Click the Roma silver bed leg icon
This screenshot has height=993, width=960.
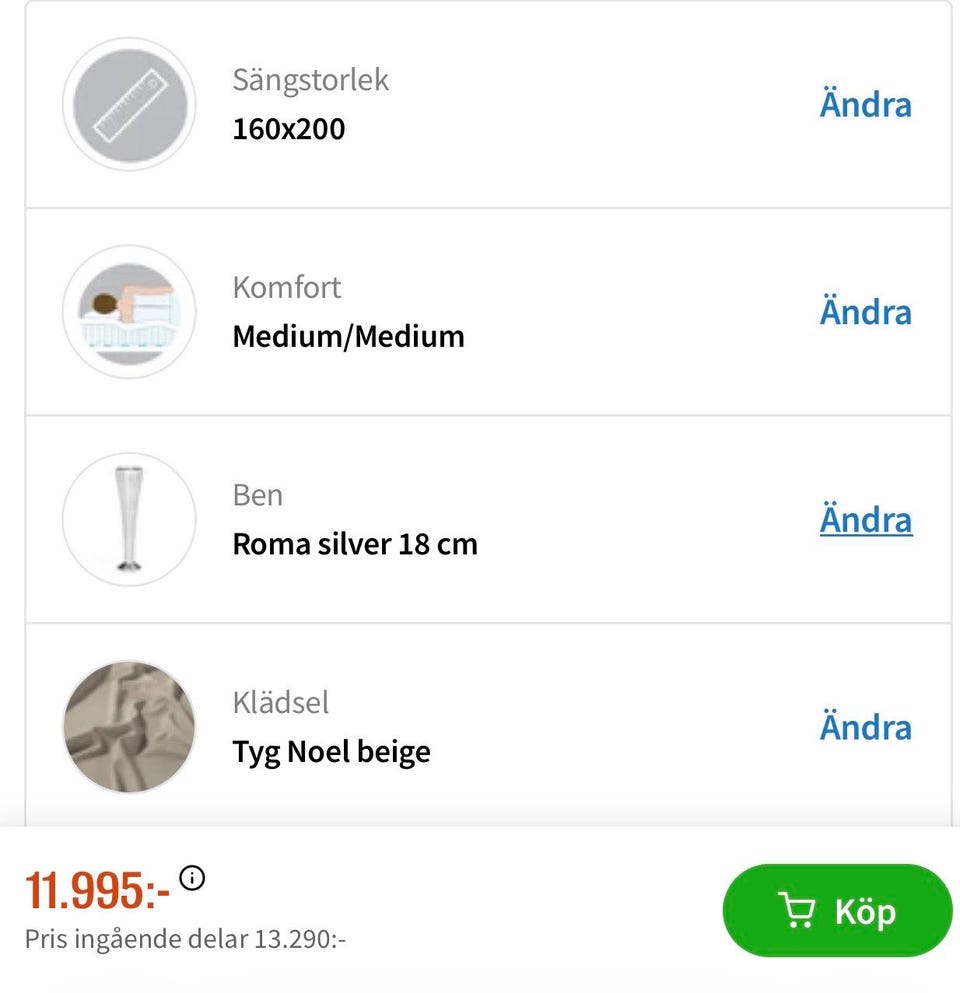[x=129, y=519]
